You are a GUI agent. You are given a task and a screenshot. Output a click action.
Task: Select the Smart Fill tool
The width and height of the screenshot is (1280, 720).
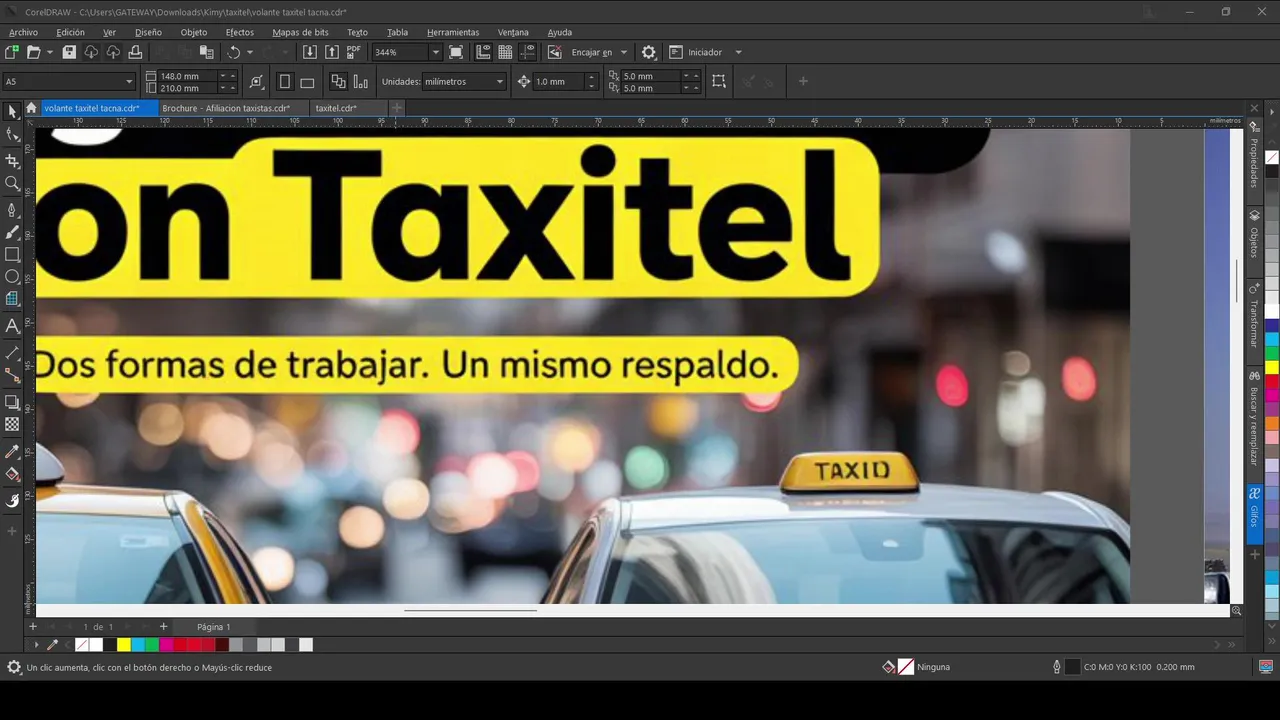(x=12, y=501)
